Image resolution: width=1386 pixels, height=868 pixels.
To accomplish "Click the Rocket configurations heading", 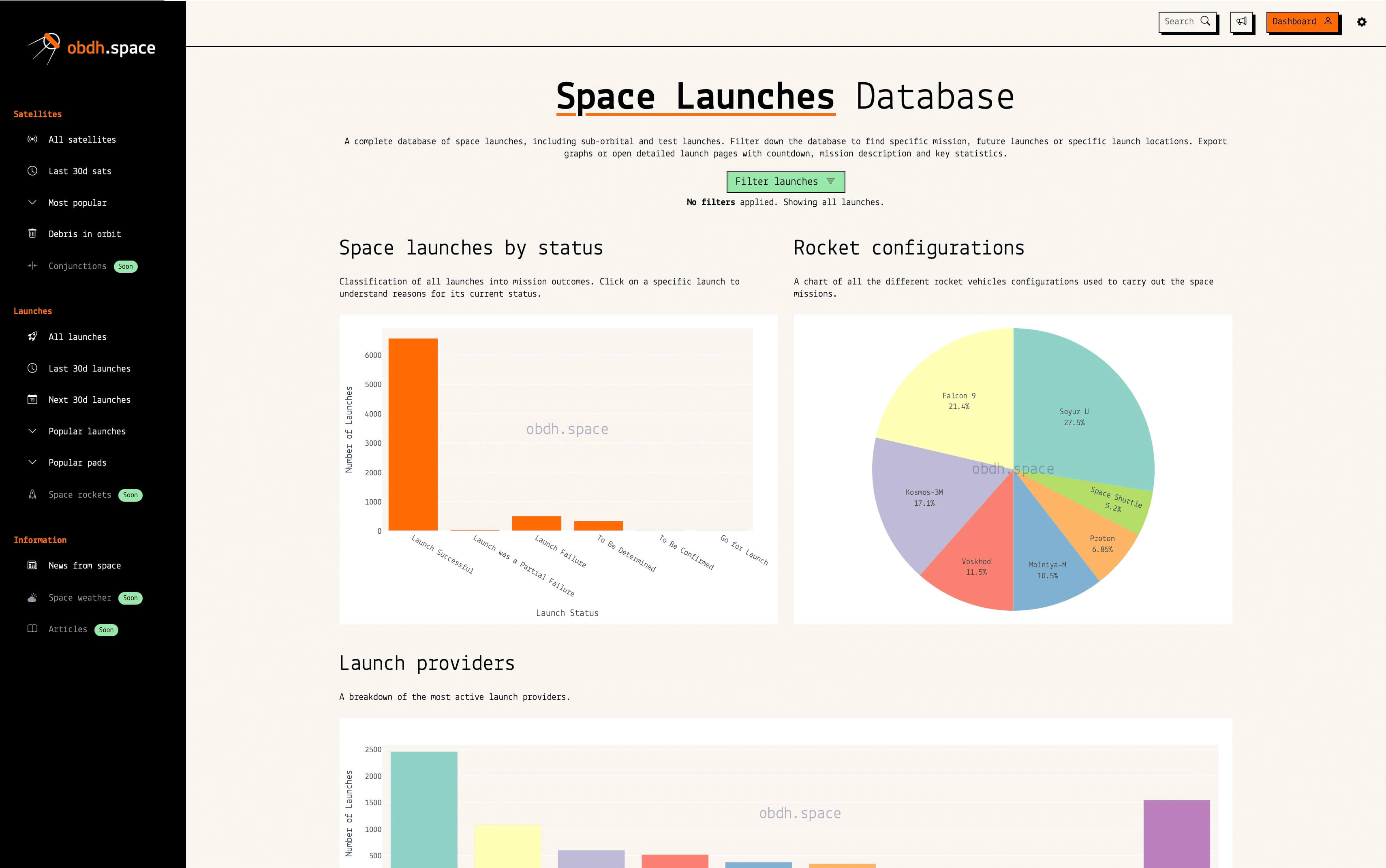I will pyautogui.click(x=909, y=248).
